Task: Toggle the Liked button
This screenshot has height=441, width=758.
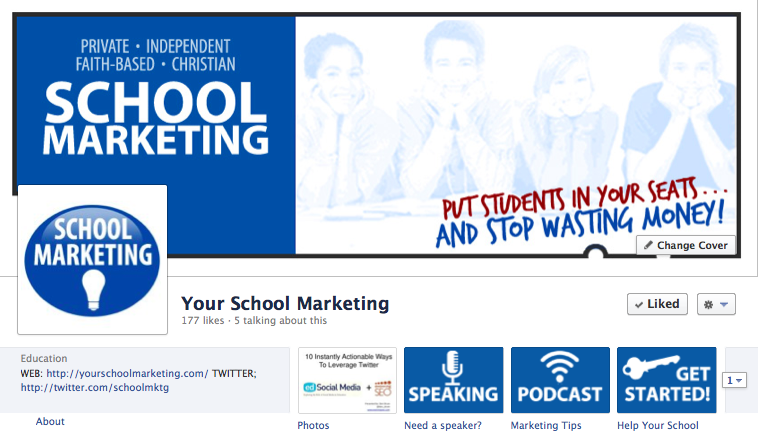Action: point(657,304)
